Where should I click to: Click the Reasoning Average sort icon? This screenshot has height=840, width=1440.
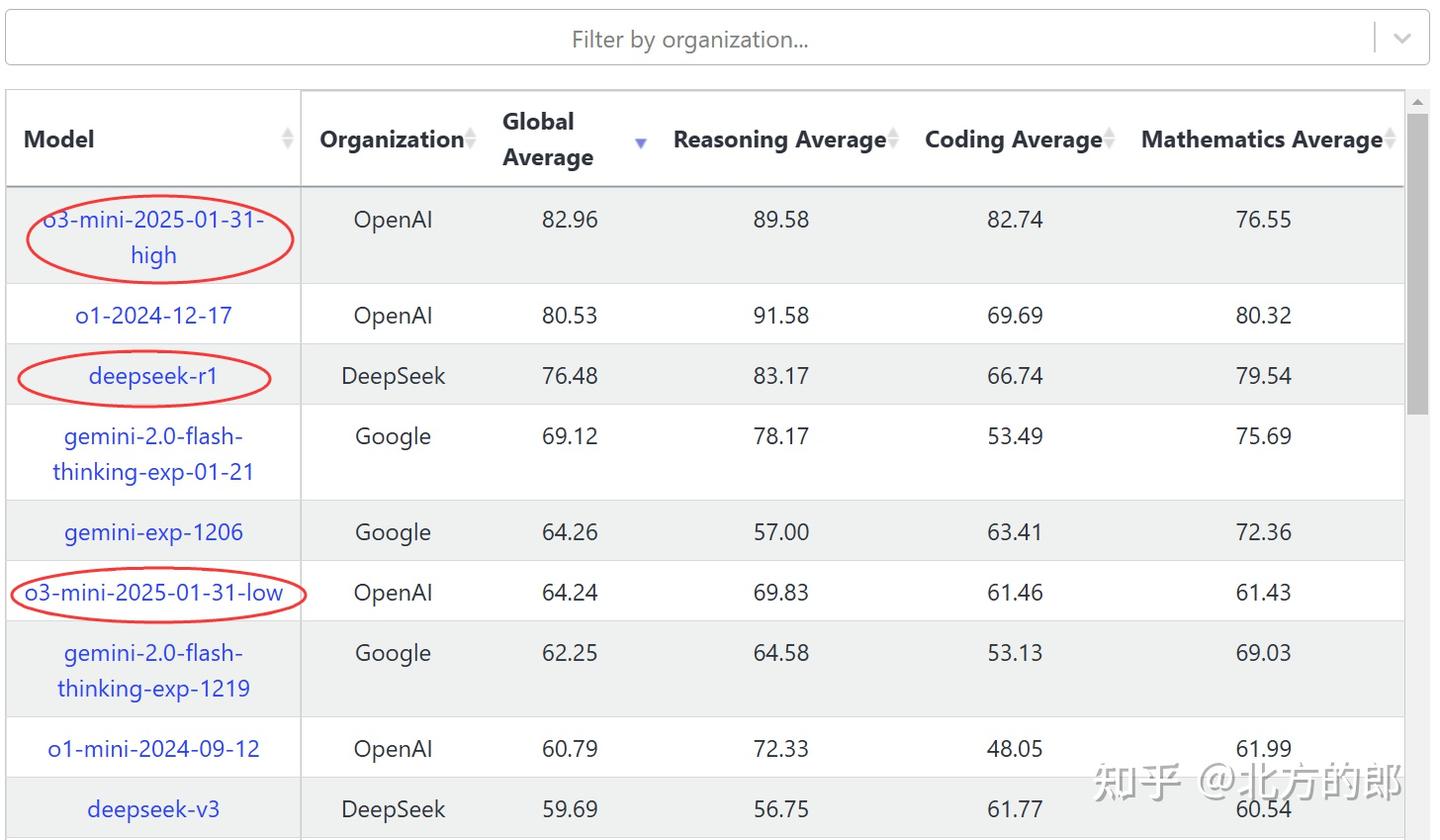click(893, 139)
